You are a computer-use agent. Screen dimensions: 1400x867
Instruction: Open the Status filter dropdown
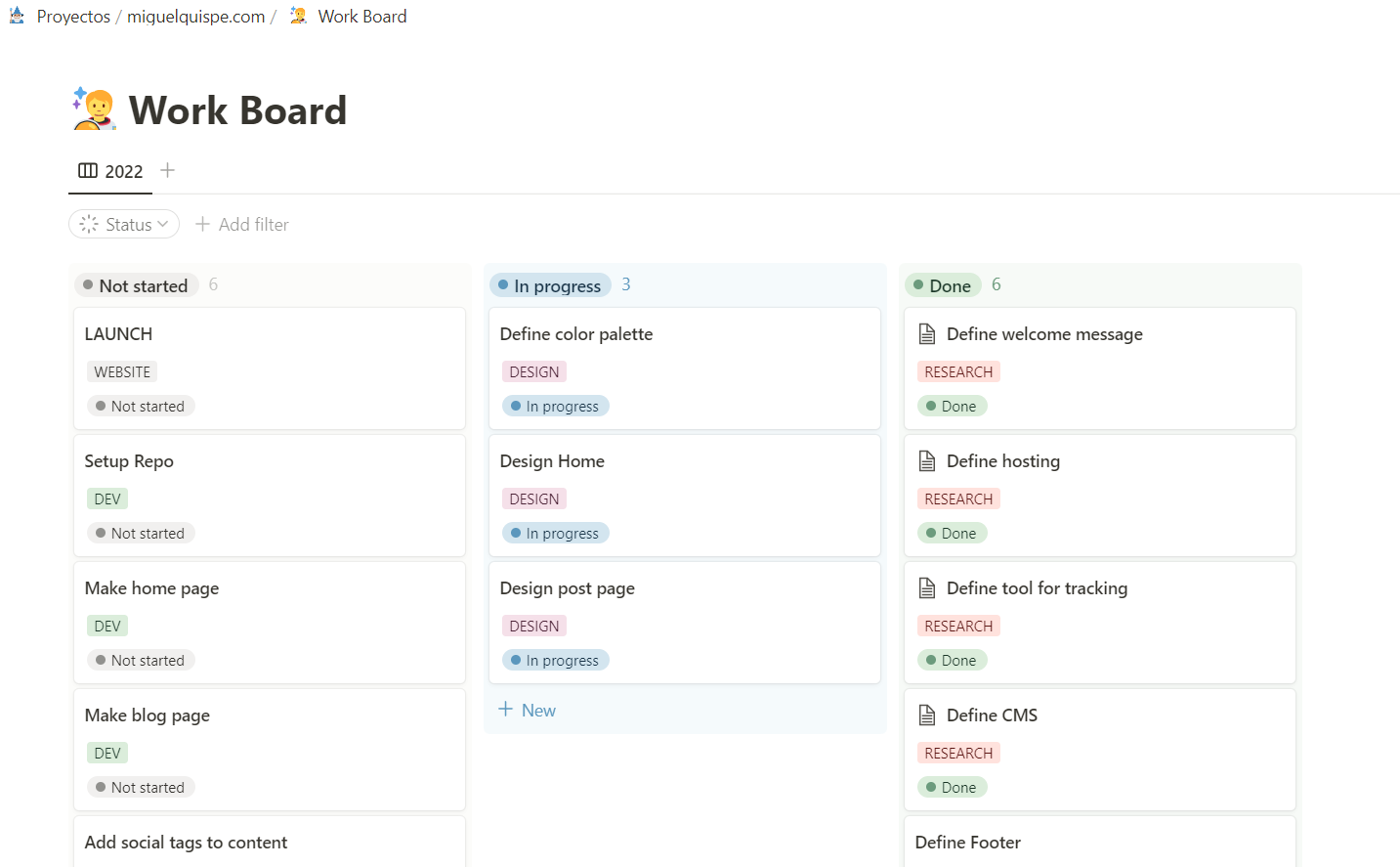pyautogui.click(x=124, y=224)
